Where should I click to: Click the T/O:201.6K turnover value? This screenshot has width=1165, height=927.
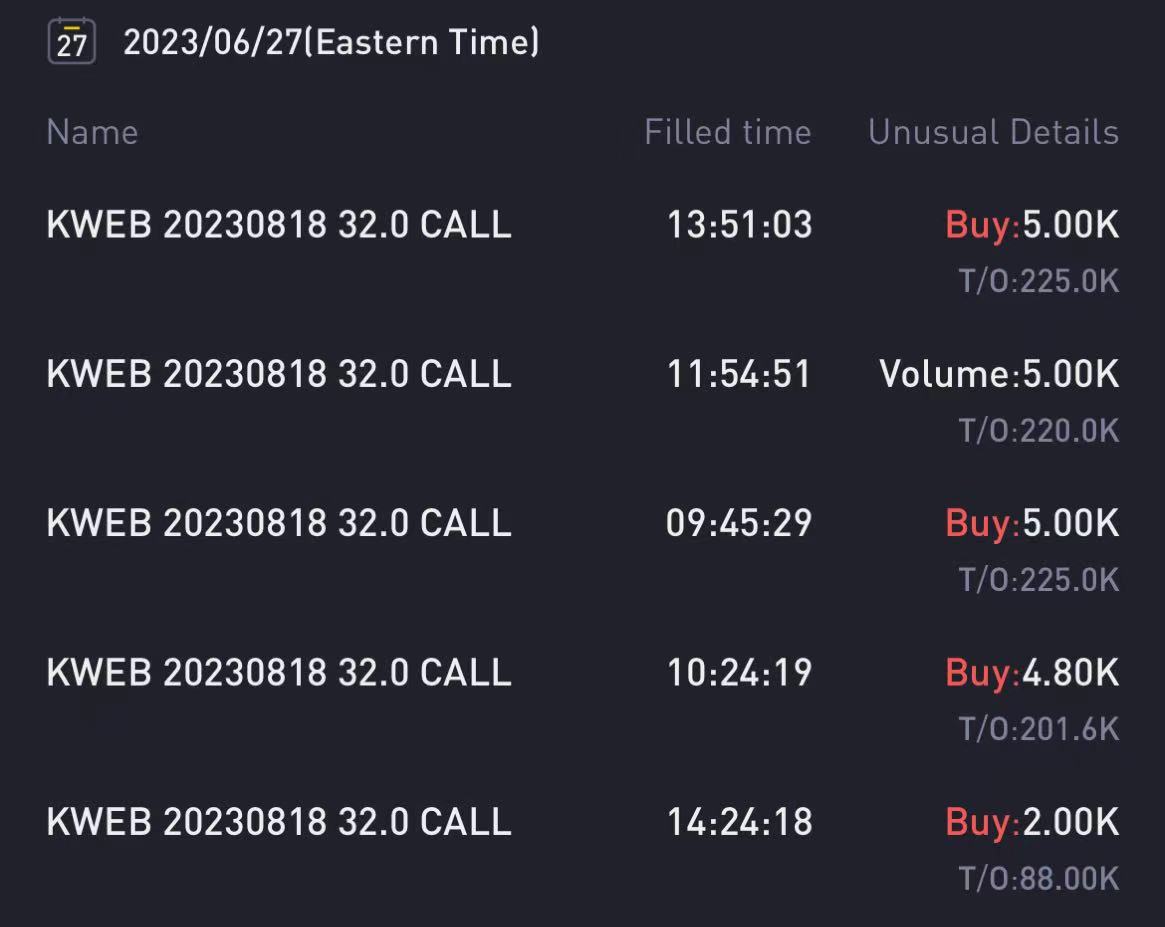click(1039, 729)
